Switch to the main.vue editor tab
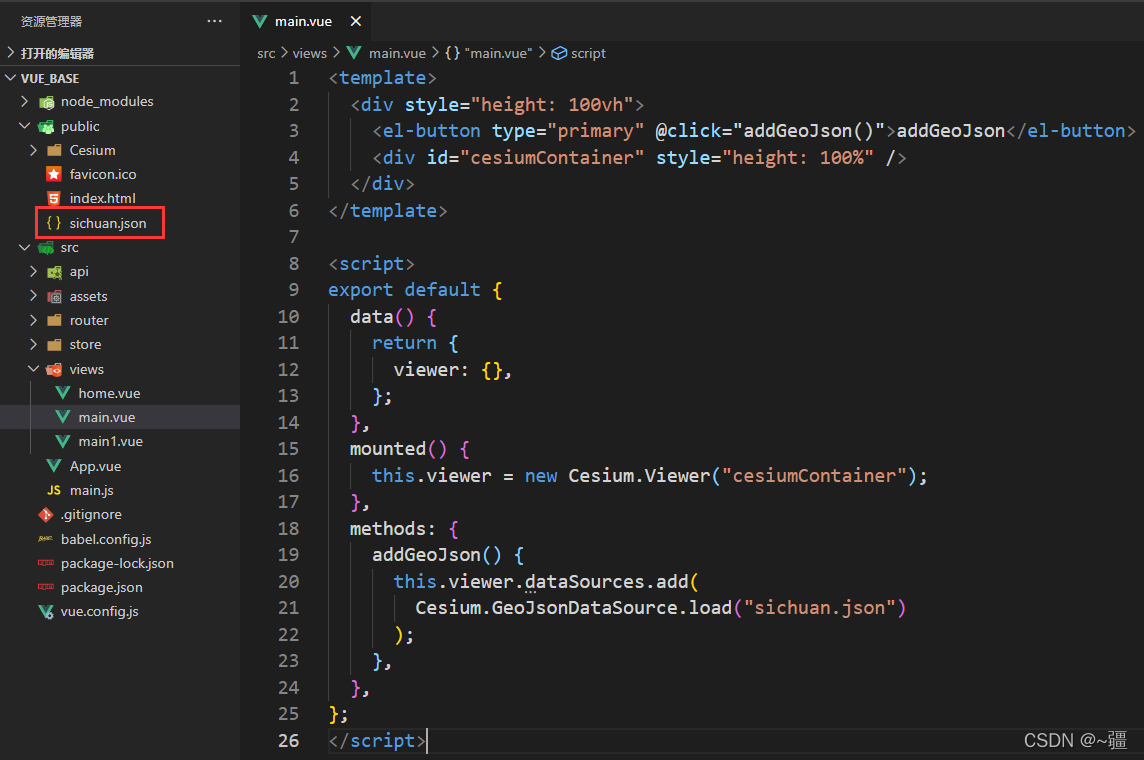1144x760 pixels. [x=306, y=21]
